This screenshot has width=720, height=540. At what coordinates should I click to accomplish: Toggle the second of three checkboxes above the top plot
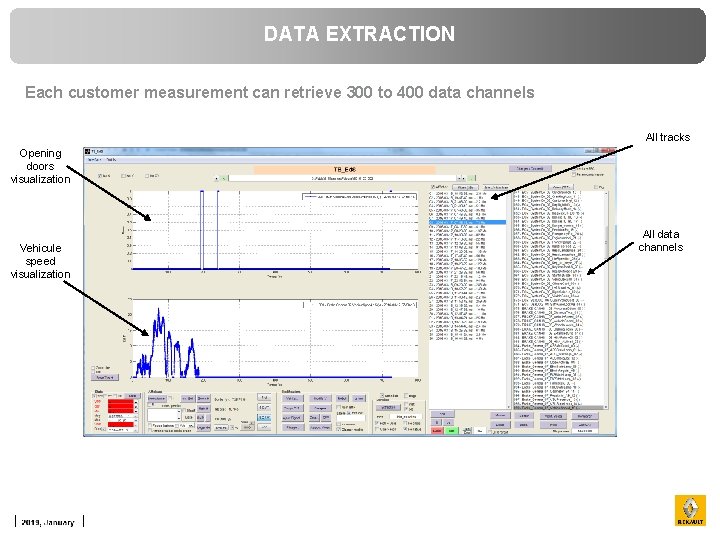click(123, 176)
